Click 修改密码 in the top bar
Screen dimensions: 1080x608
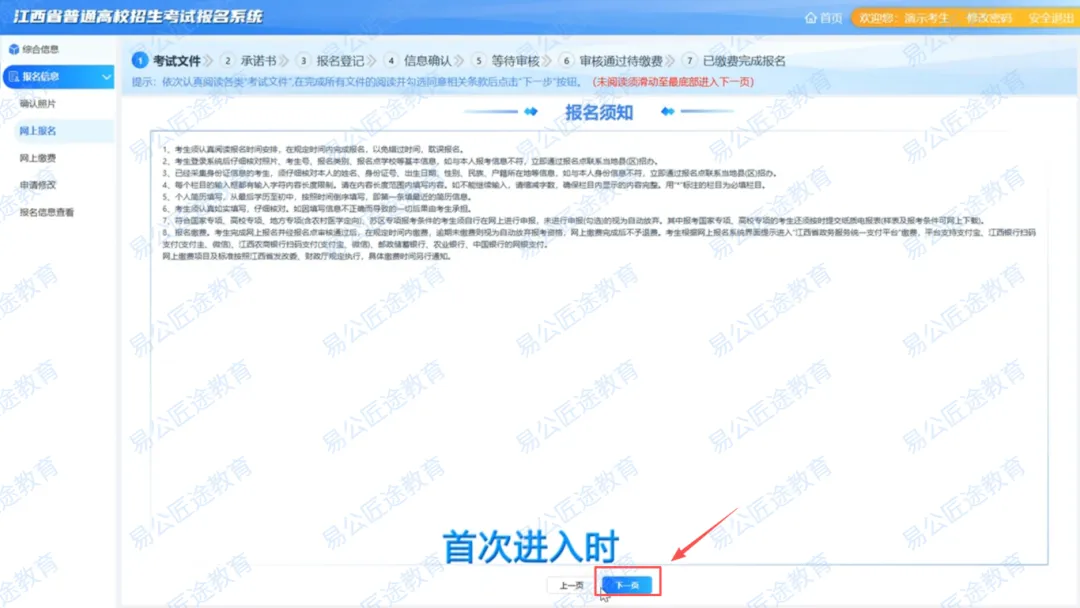(988, 18)
